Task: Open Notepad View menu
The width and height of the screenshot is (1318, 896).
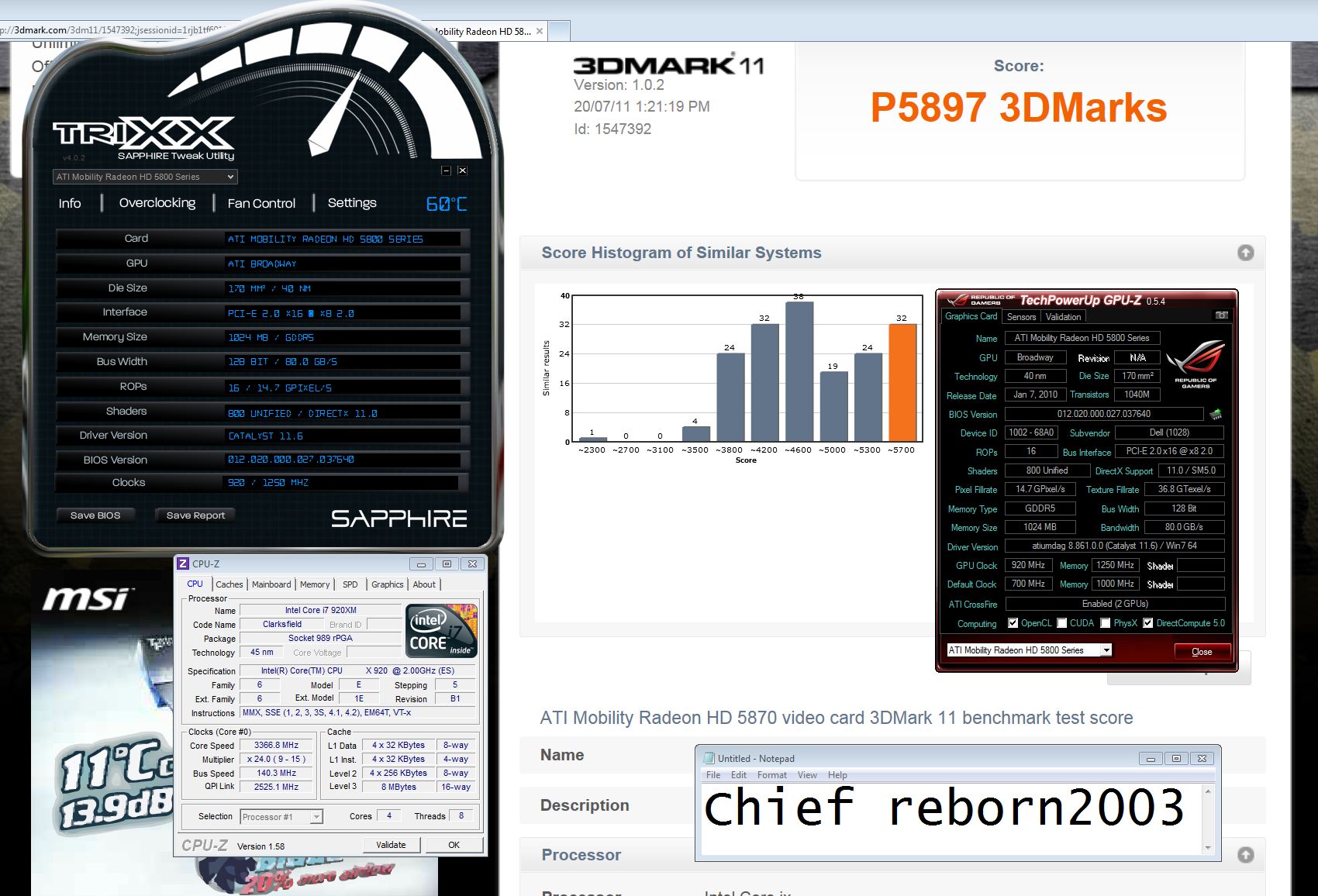Action: point(807,775)
